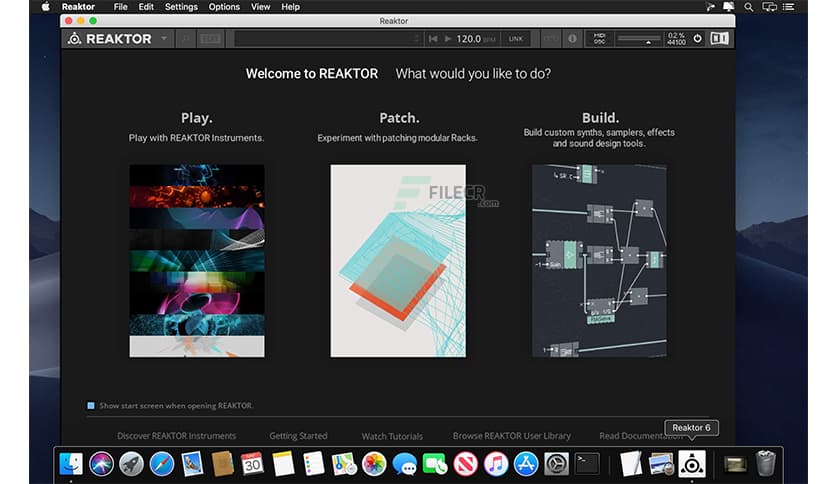Screen dimensions: 836x484
Task: Click the Play. heading
Action: point(197,118)
